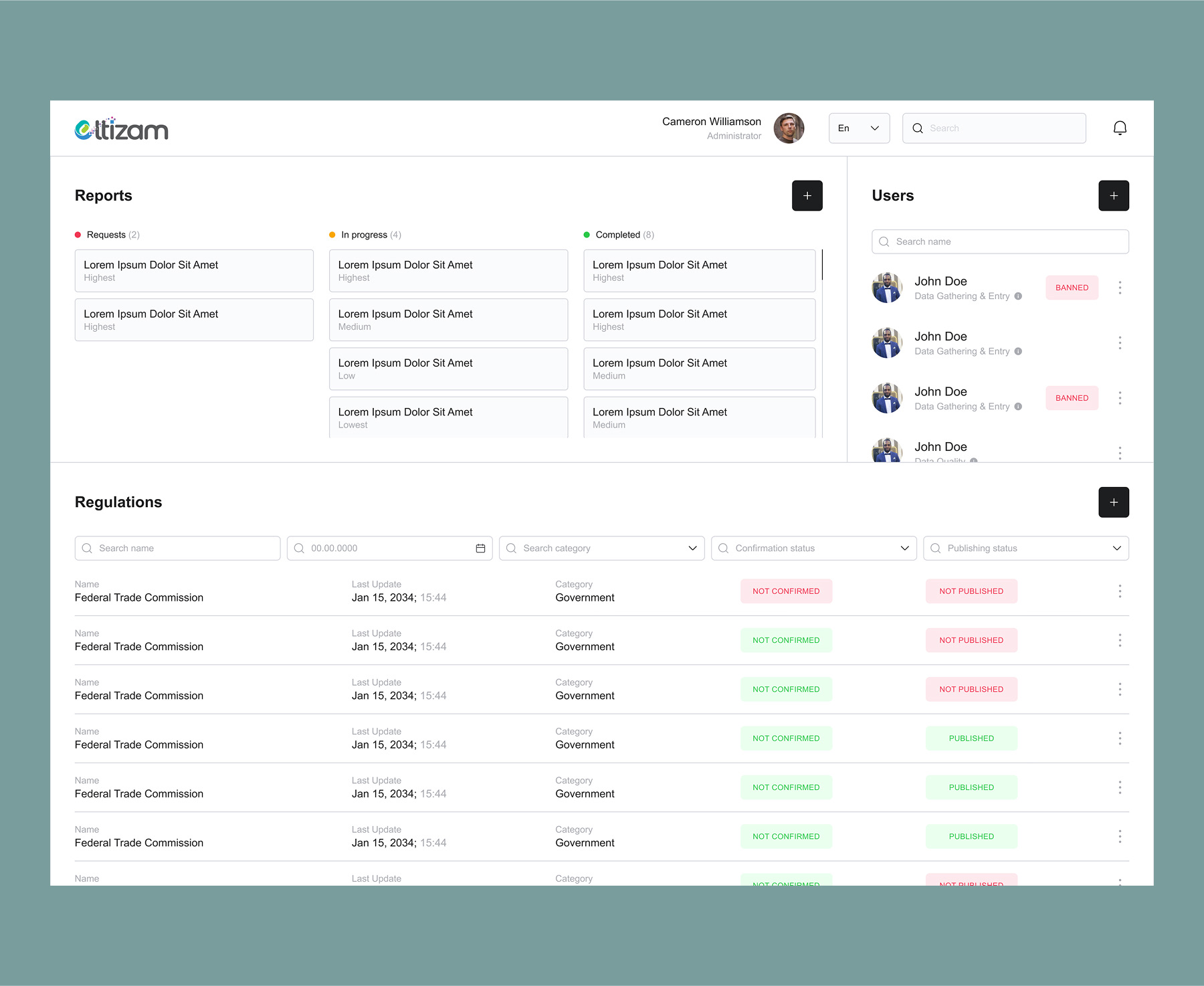Click the magnifier icon in the top search bar
The image size is (1204, 986).
(x=918, y=128)
